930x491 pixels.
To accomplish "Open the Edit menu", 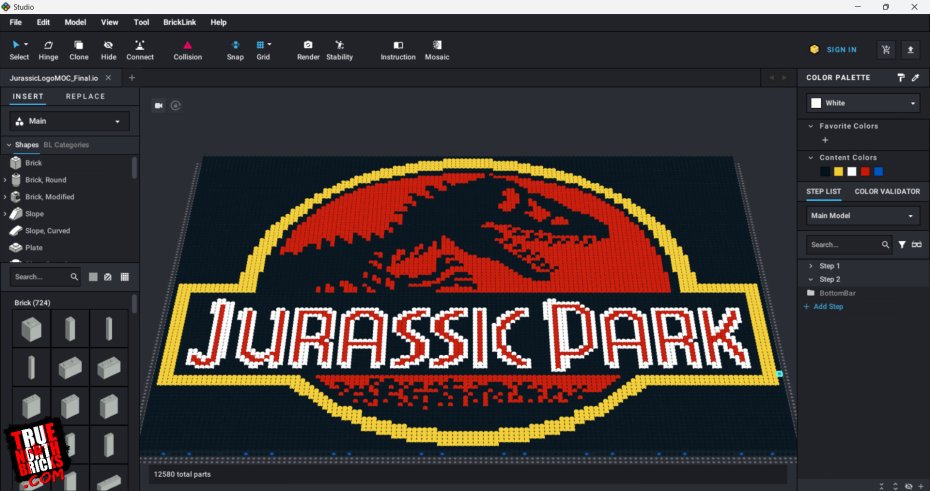I will (43, 22).
